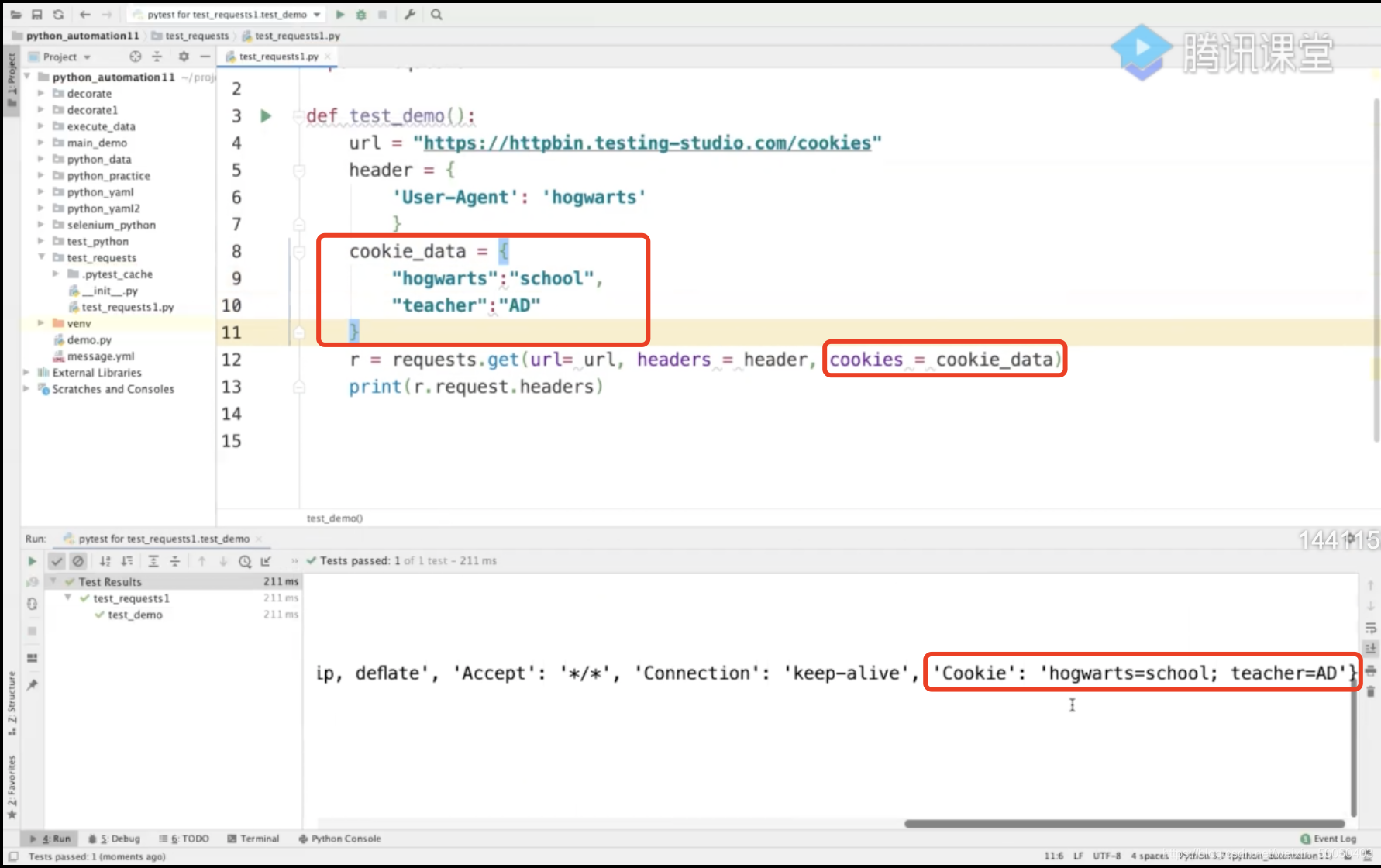This screenshot has height=868, width=1381.
Task: Collapse the python_automation11 root folder
Action: (28, 77)
